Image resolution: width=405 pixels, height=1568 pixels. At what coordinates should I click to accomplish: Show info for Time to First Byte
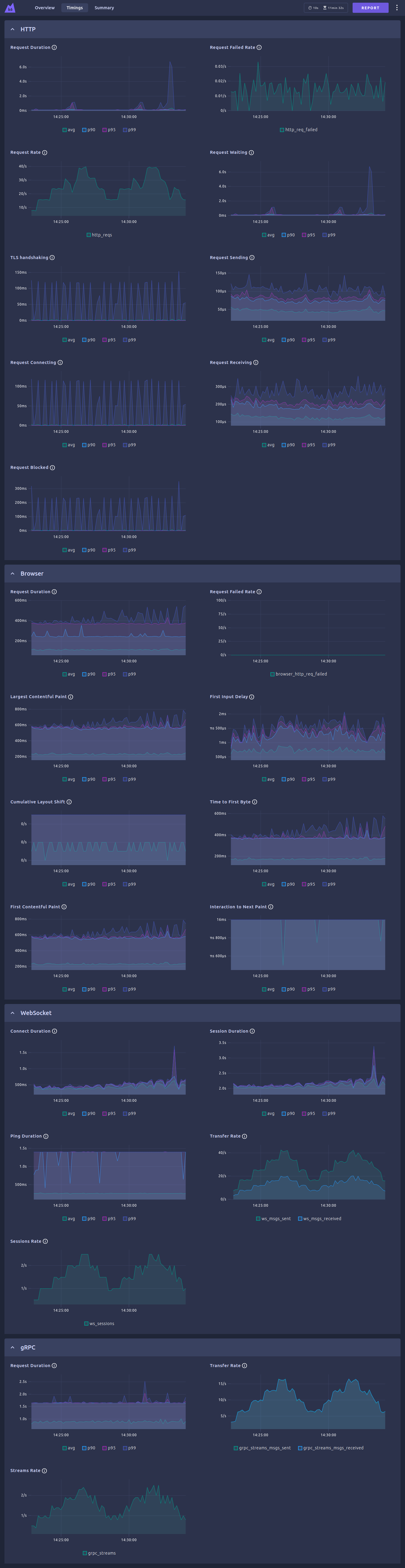click(254, 802)
